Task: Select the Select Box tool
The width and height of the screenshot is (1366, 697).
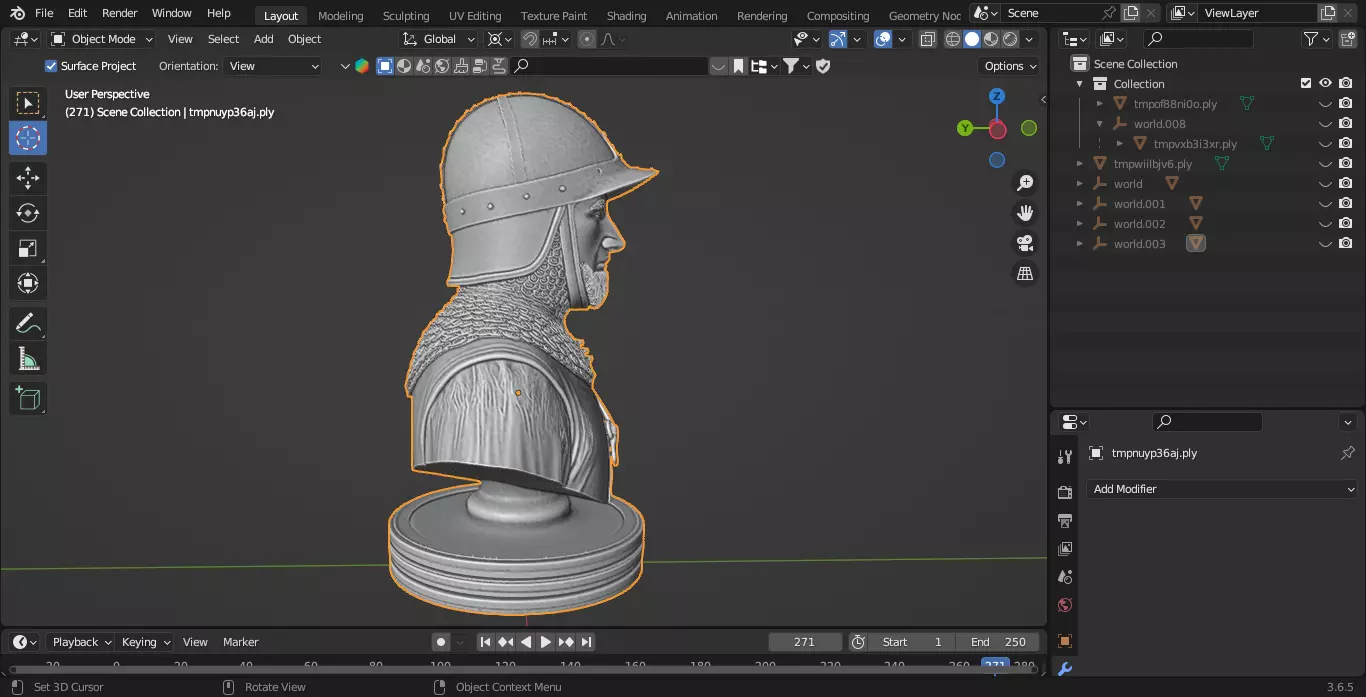Action: coord(28,103)
